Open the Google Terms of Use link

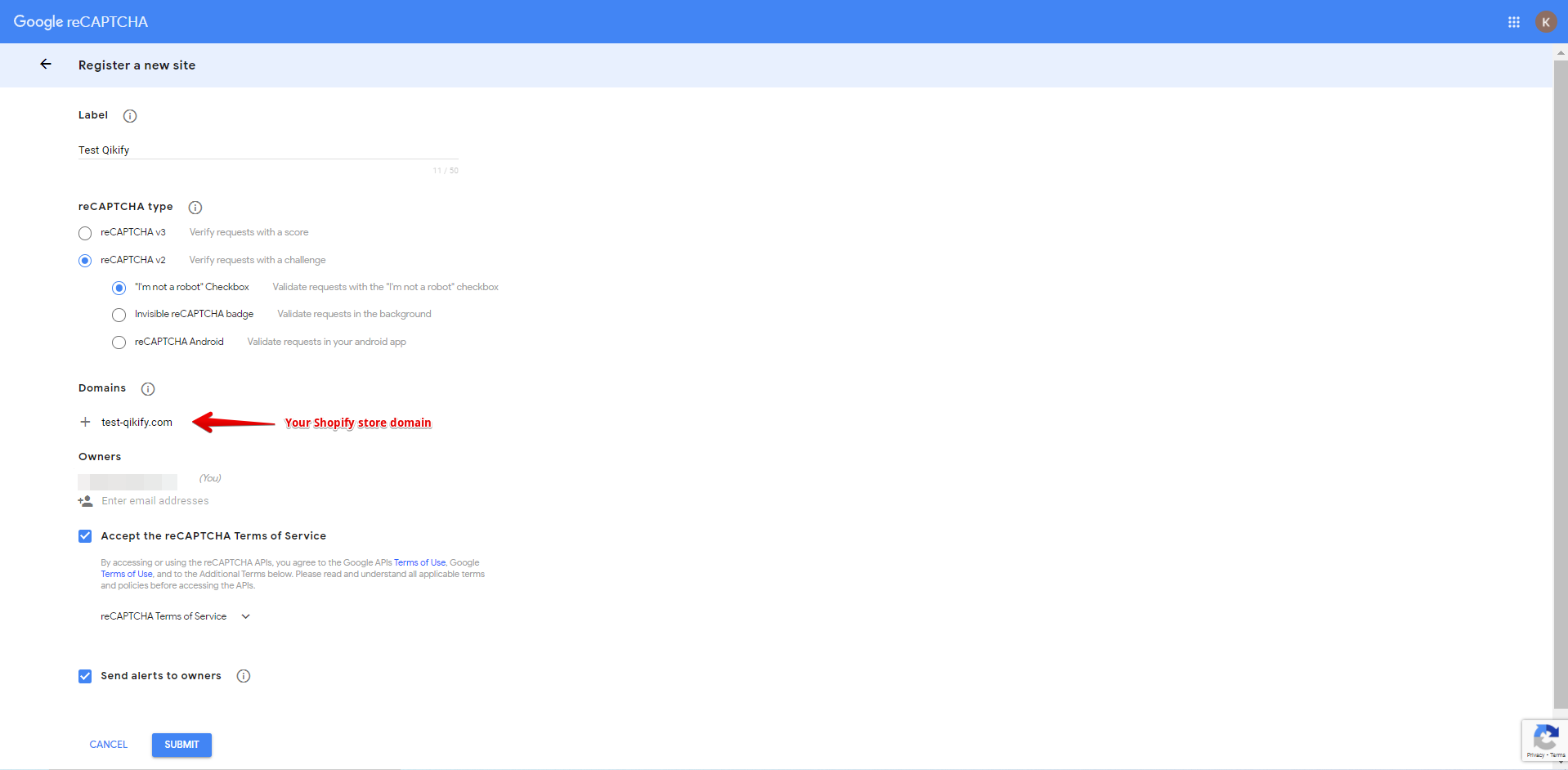pyautogui.click(x=127, y=574)
